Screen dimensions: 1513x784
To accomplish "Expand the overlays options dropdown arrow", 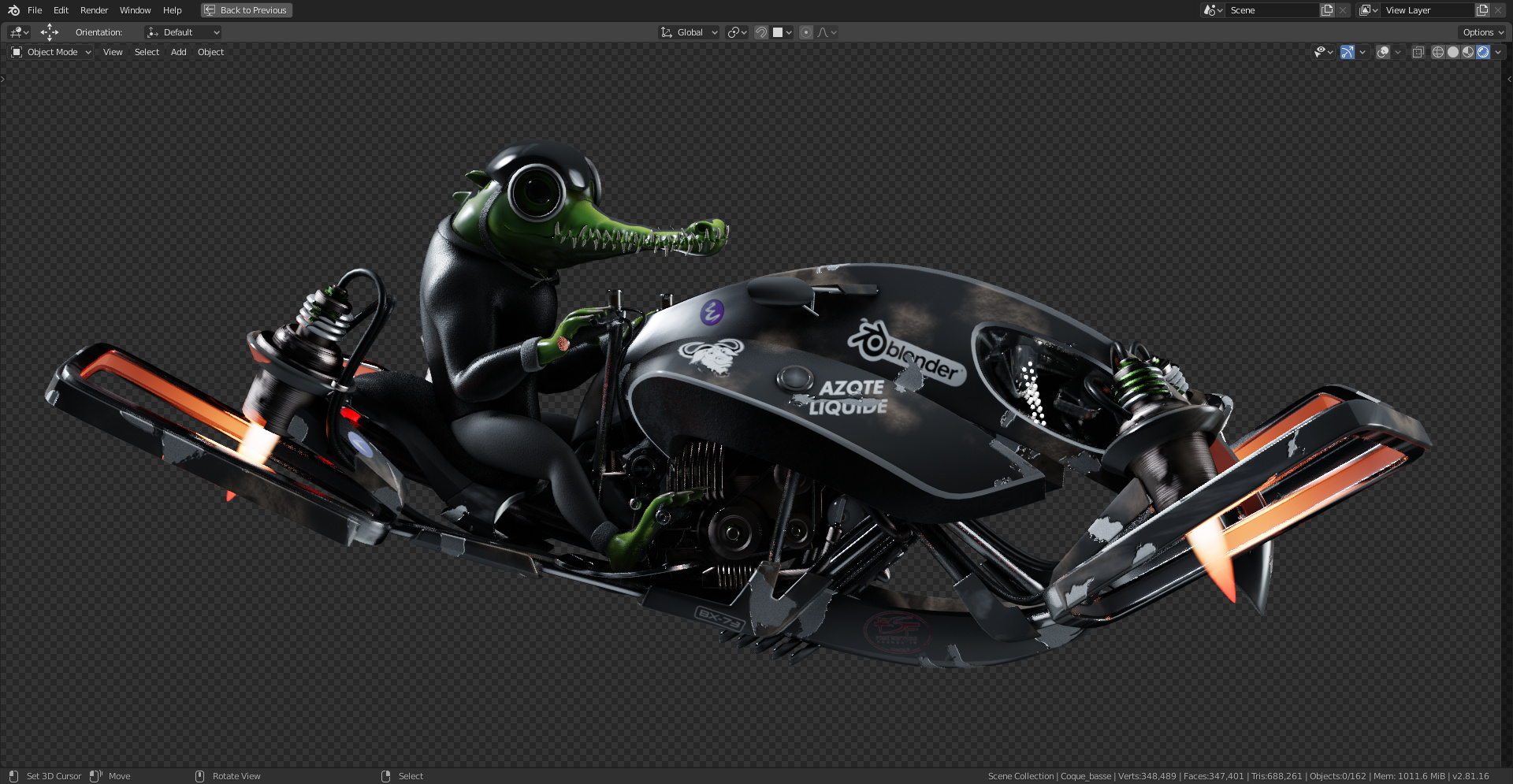I will [1398, 52].
